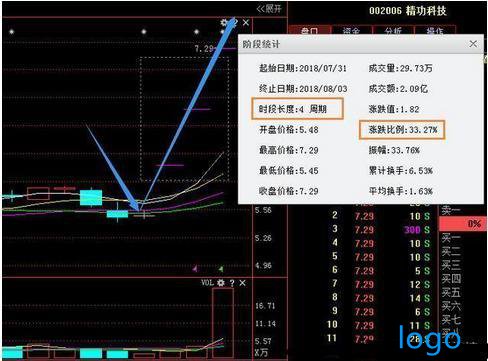
Task: Click 平均换手:1.63% entry
Action: (400, 191)
